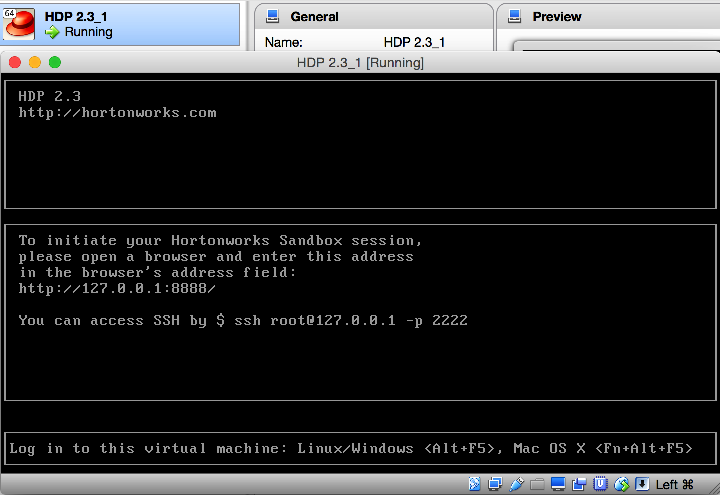Click the http://127.0.0.1:8888/ address text
720x495 pixels.
click(117, 288)
